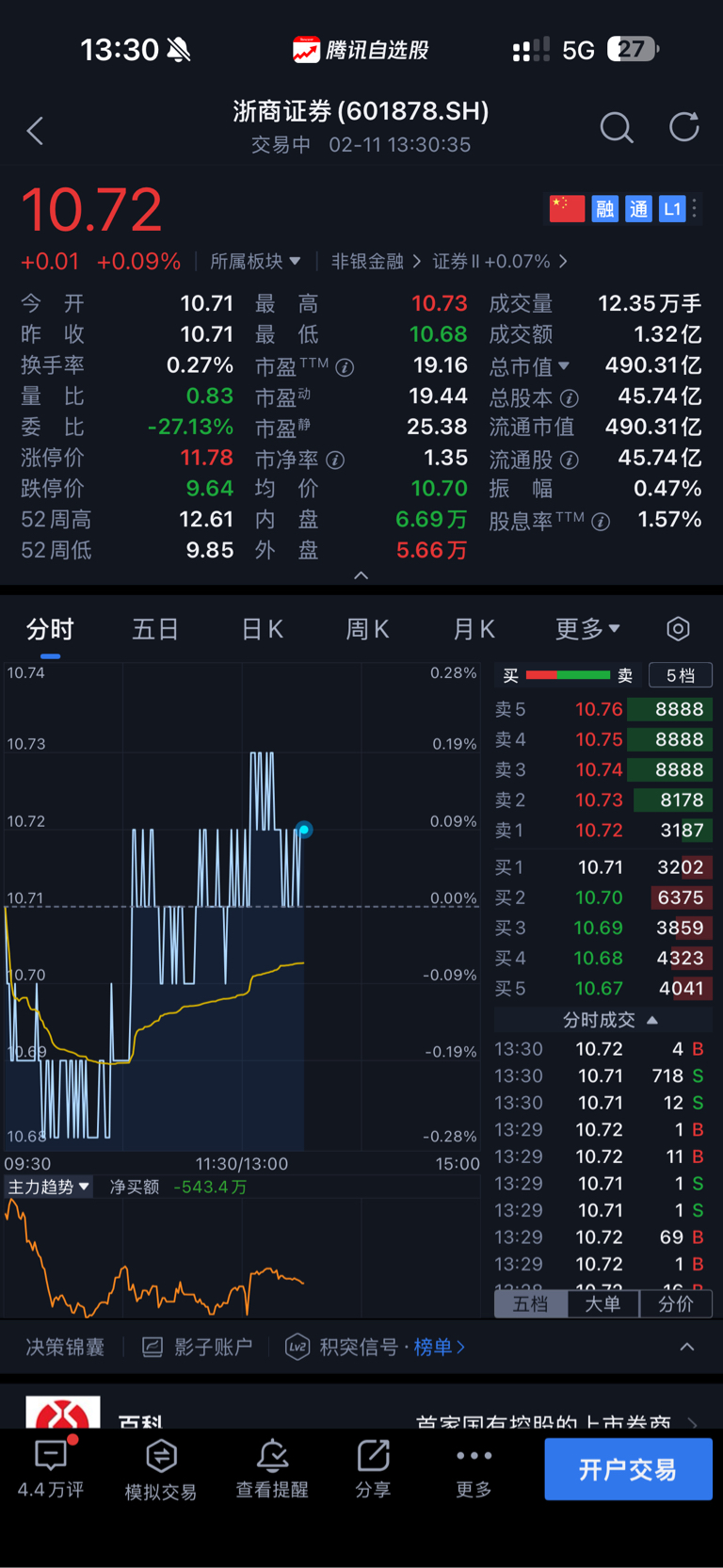Tap the 百科 company logo thumbnail

coord(63,1413)
